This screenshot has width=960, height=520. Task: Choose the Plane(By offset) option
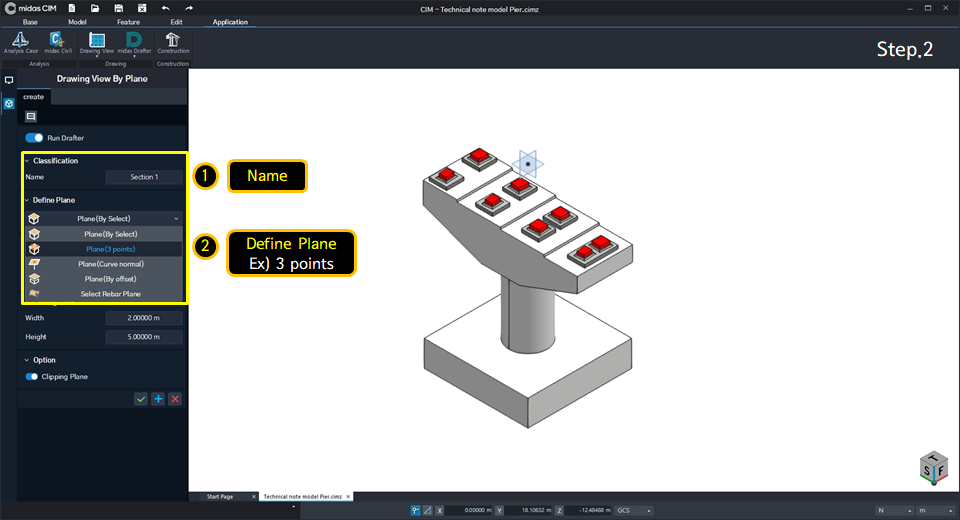104,279
